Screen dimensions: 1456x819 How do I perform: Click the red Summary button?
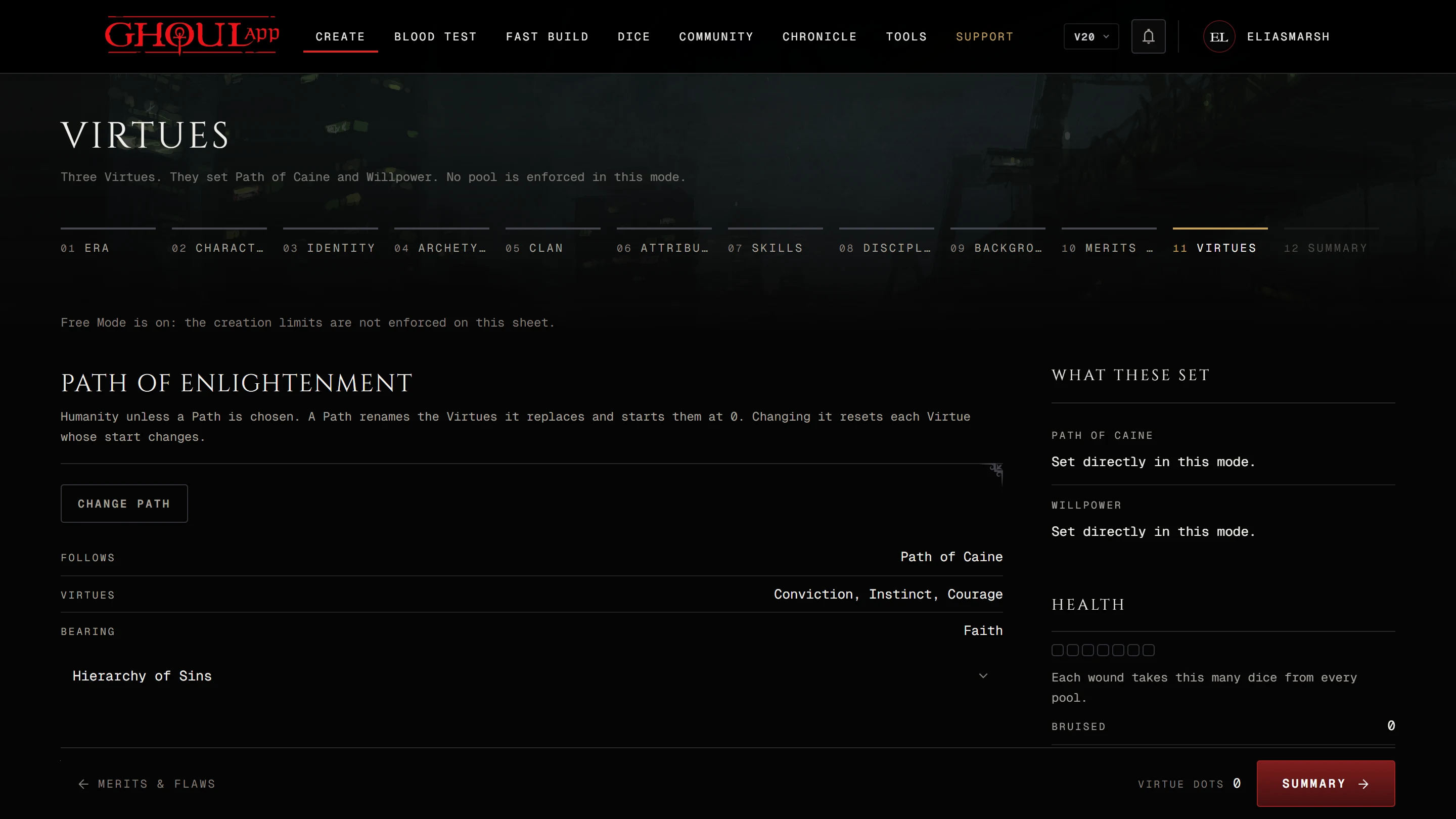pos(1326,784)
